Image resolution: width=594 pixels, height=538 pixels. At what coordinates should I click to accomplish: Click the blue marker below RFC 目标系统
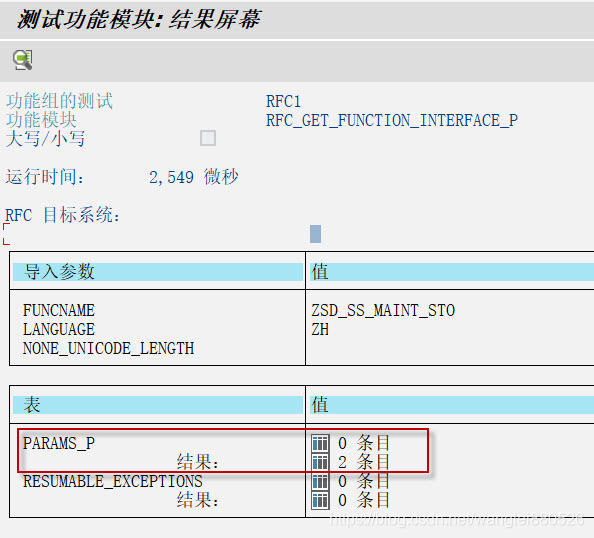pyautogui.click(x=315, y=234)
